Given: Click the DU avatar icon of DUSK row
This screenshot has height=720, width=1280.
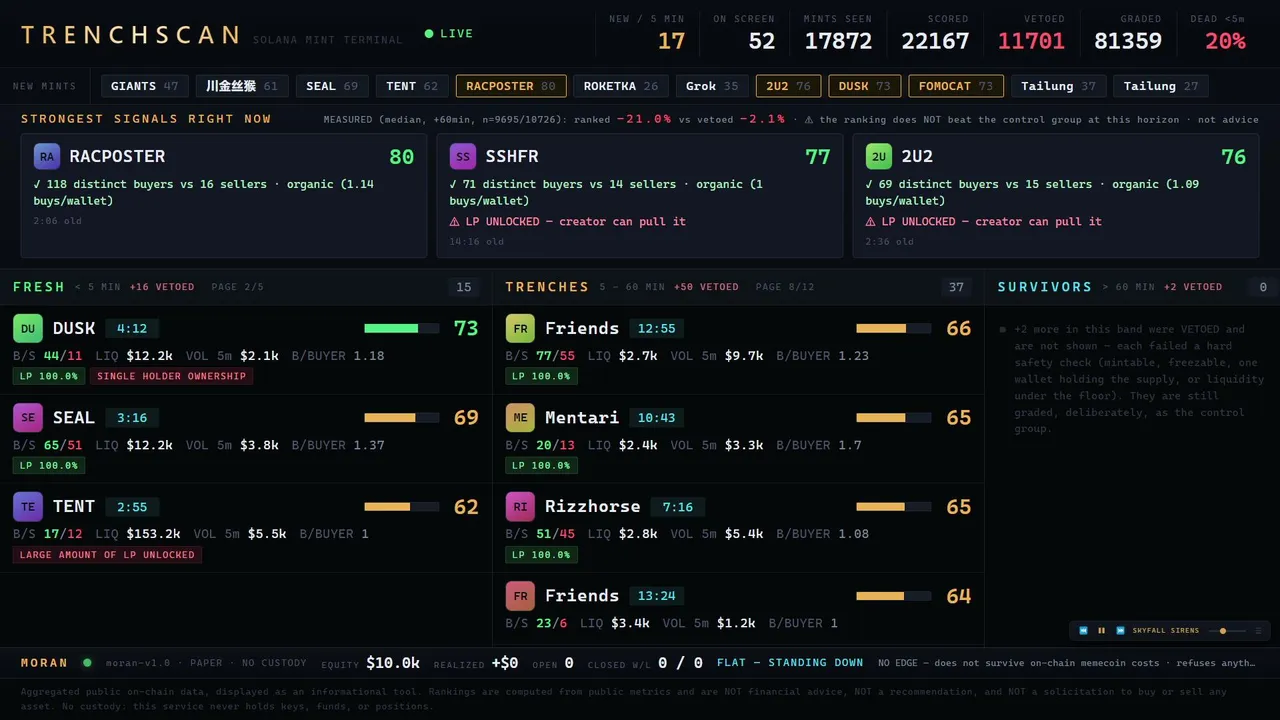Looking at the screenshot, I should [28, 328].
